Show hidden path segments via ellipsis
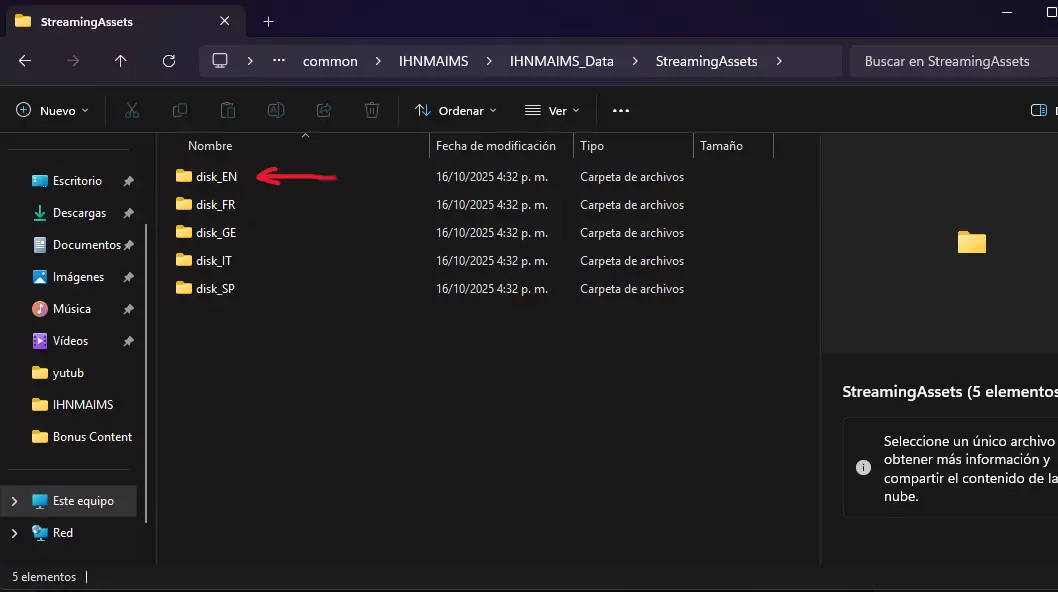This screenshot has height=592, width=1058. point(279,61)
